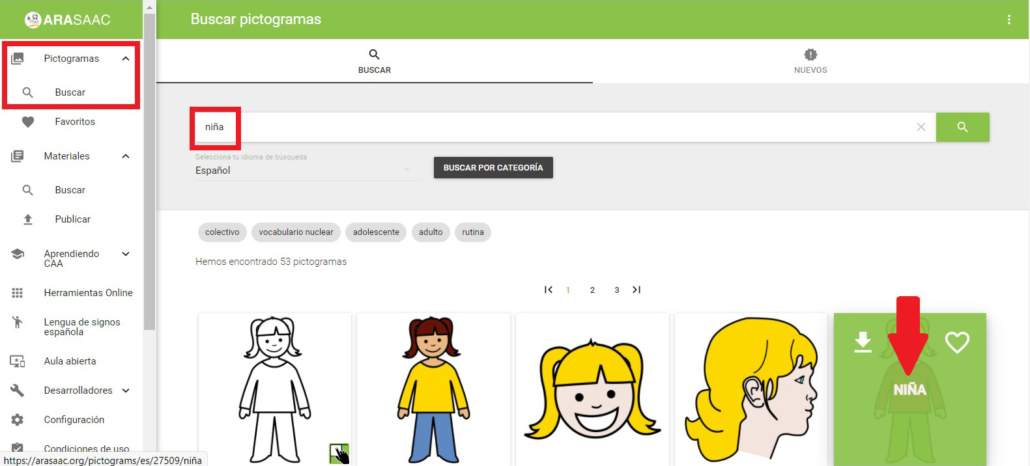Viewport: 1030px width, 466px height.
Task: Click the BUSCAR POR CATEGORÍA button
Action: coord(493,168)
